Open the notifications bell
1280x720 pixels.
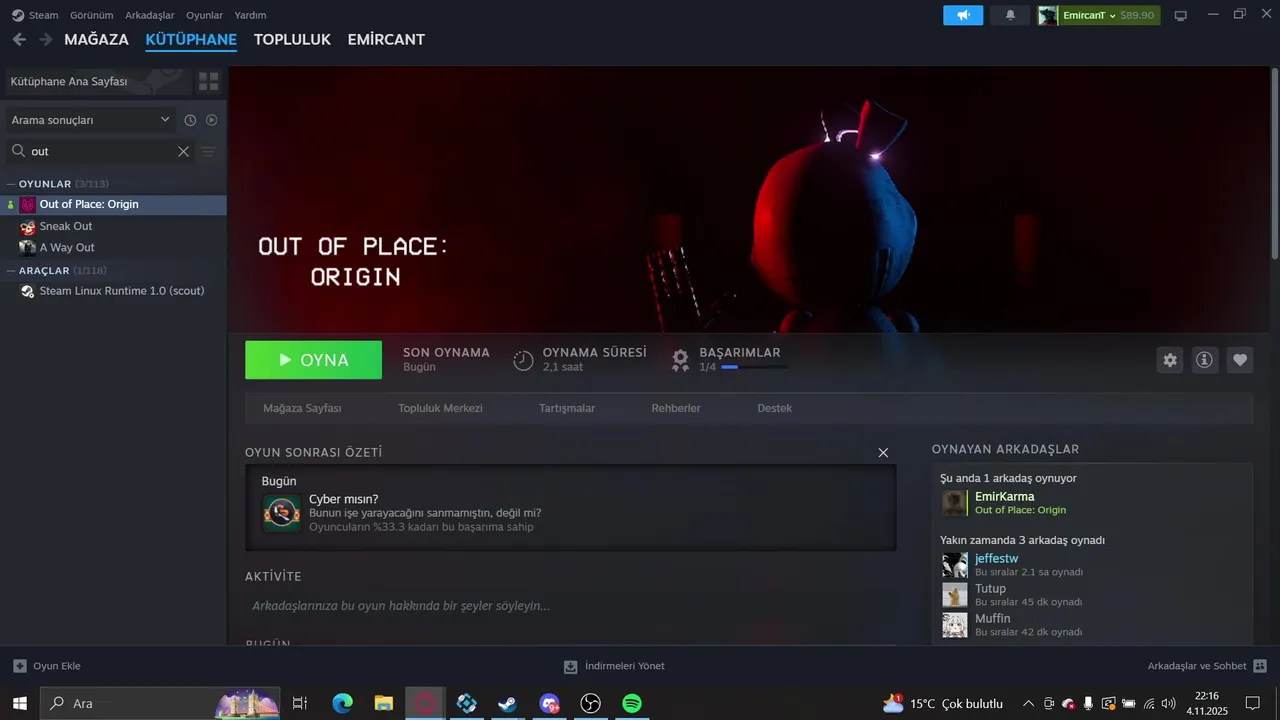[1010, 15]
